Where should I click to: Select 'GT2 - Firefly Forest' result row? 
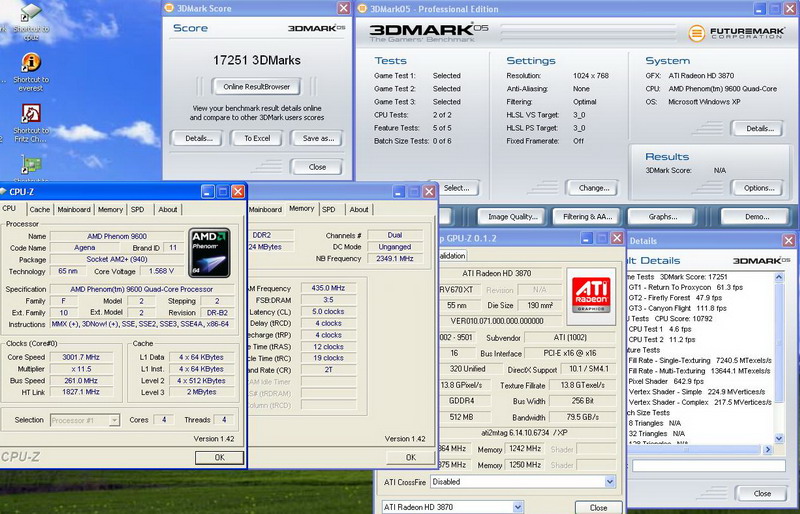(x=675, y=298)
